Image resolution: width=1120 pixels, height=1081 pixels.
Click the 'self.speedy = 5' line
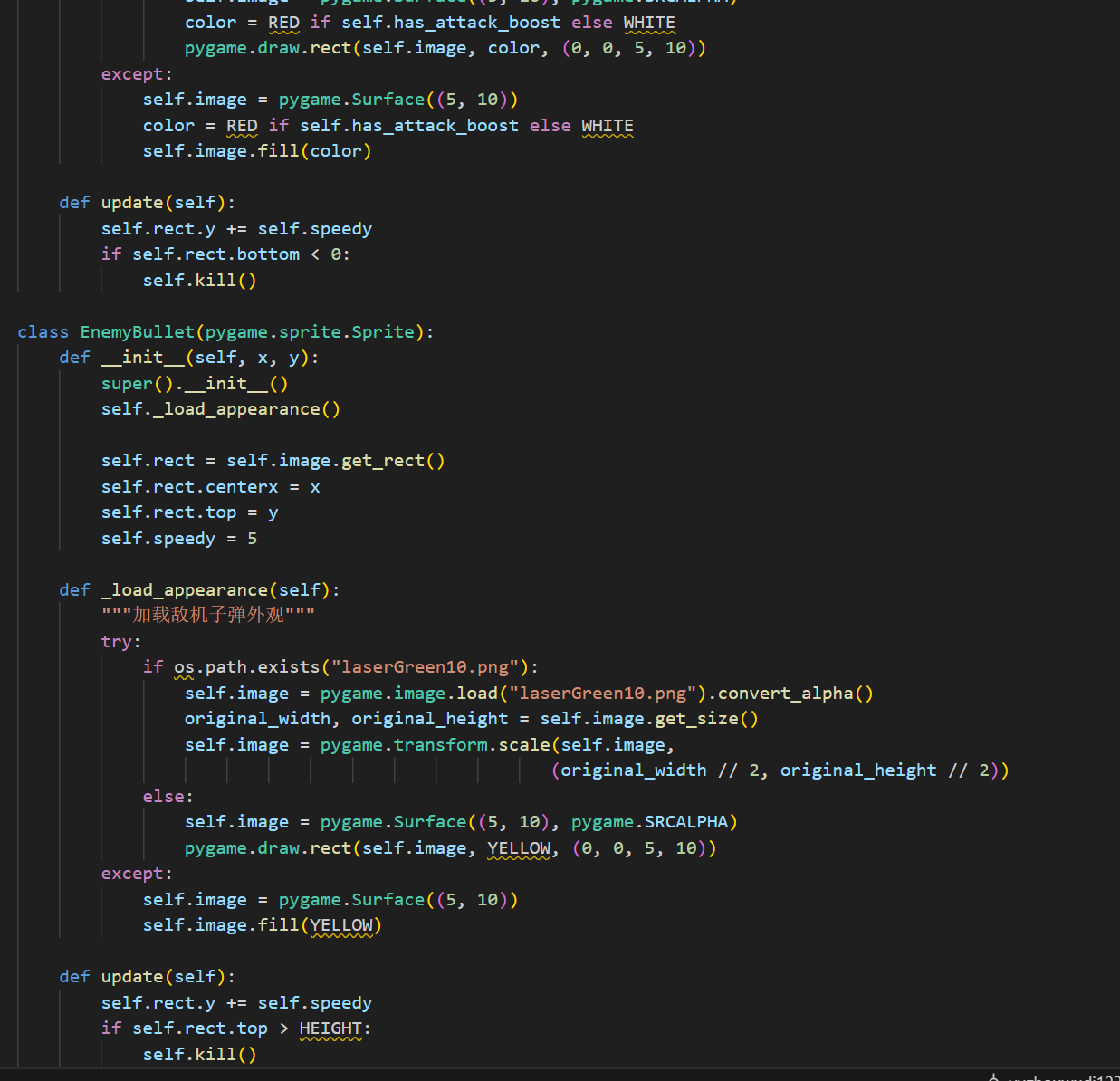pyautogui.click(x=179, y=539)
